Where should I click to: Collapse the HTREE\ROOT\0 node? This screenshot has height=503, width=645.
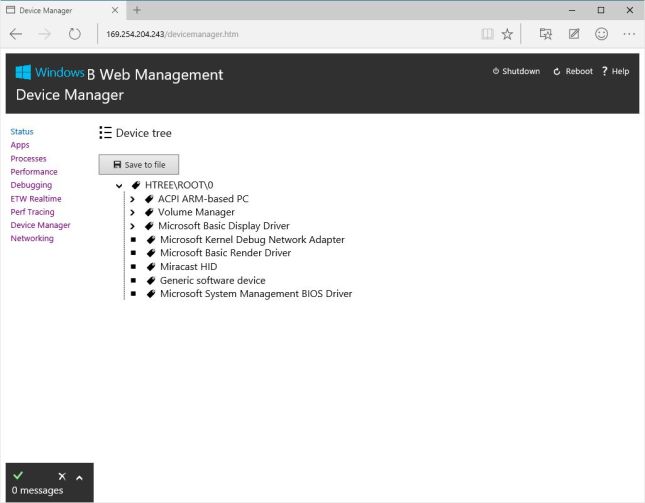click(x=119, y=185)
